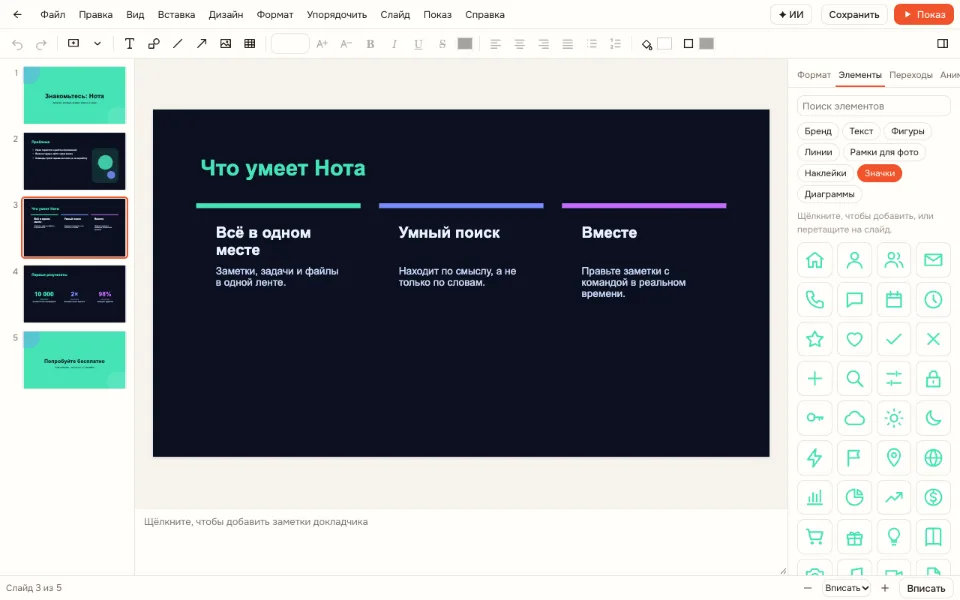Viewport: 960px width, 600px height.
Task: Add the Globe icon element
Action: tap(933, 457)
